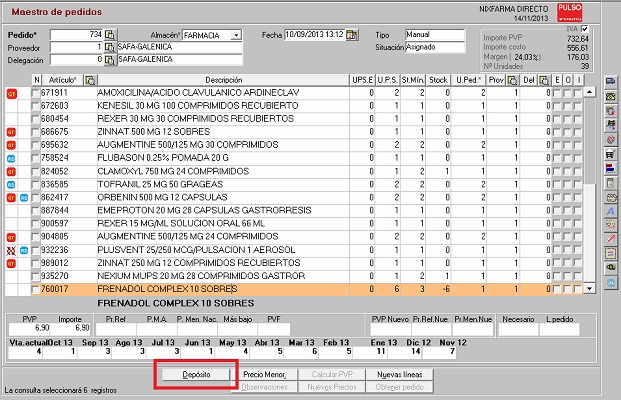Image resolution: width=621 pixels, height=400 pixels.
Task: Open the lookup icon next to Delegación field
Action: [110, 60]
